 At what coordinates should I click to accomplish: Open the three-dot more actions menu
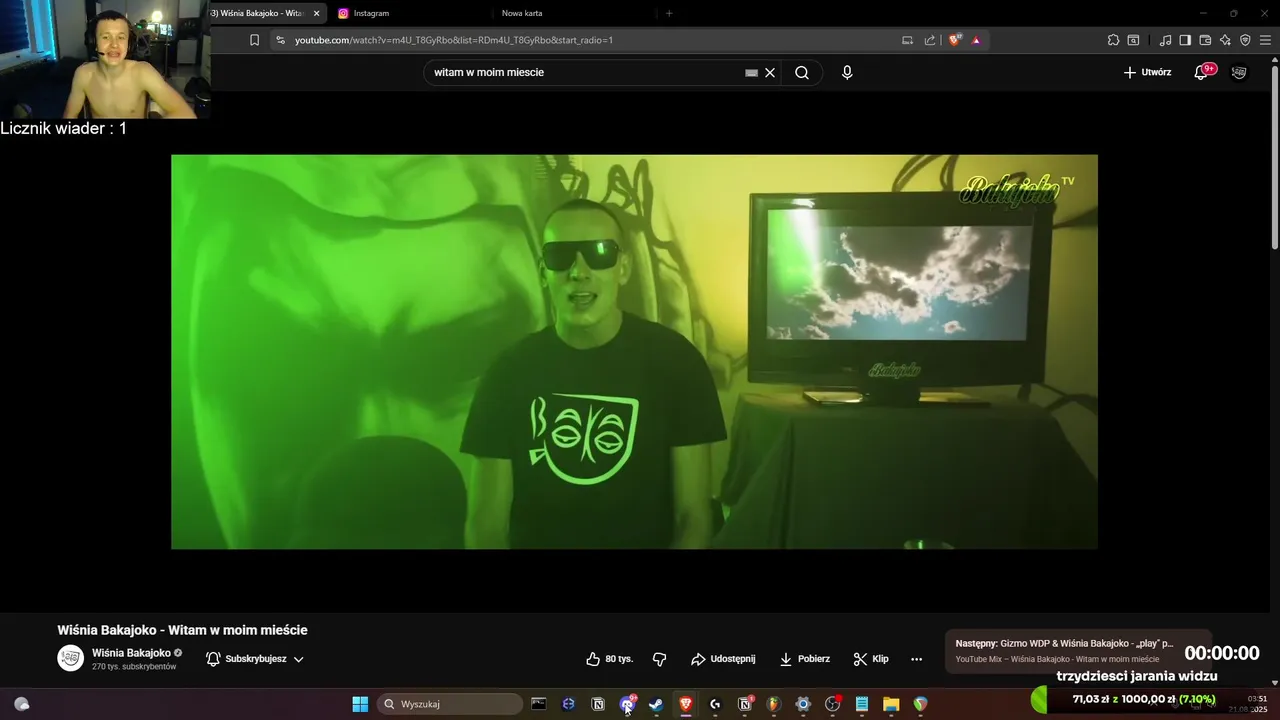pyautogui.click(x=916, y=659)
